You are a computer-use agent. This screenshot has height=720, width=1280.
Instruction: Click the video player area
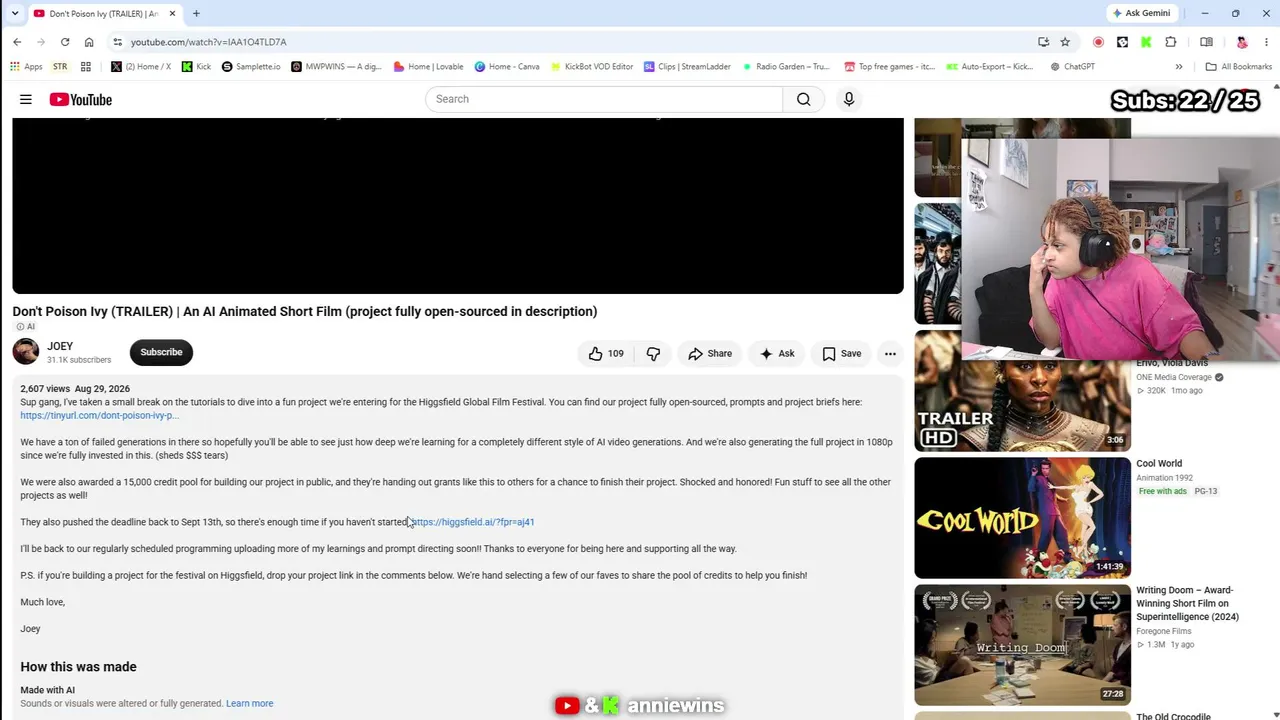pos(458,206)
